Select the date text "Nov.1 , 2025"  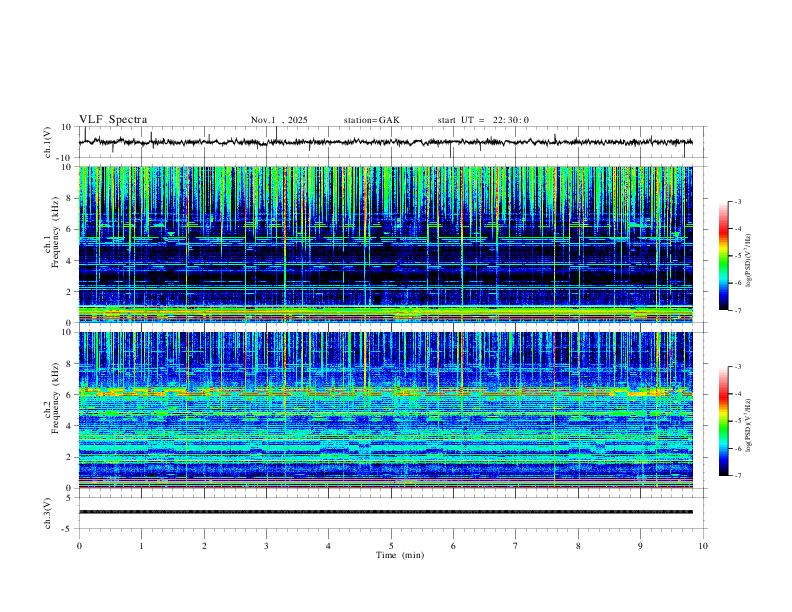[x=279, y=120]
